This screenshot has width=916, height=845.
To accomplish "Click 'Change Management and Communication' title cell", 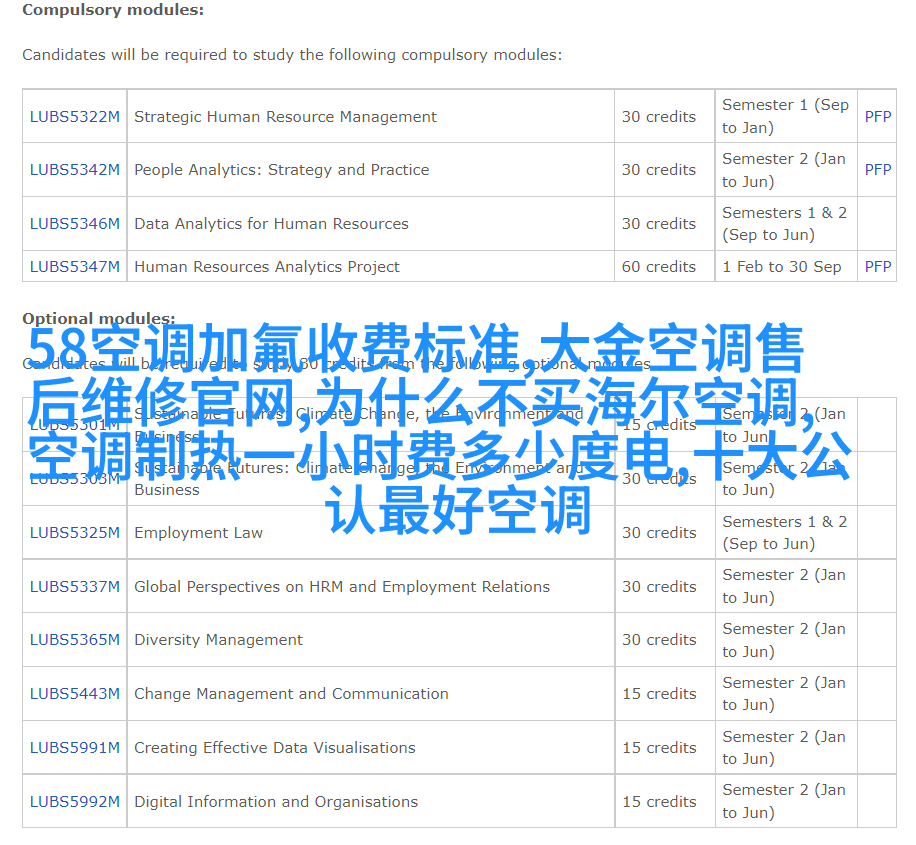I will [291, 694].
